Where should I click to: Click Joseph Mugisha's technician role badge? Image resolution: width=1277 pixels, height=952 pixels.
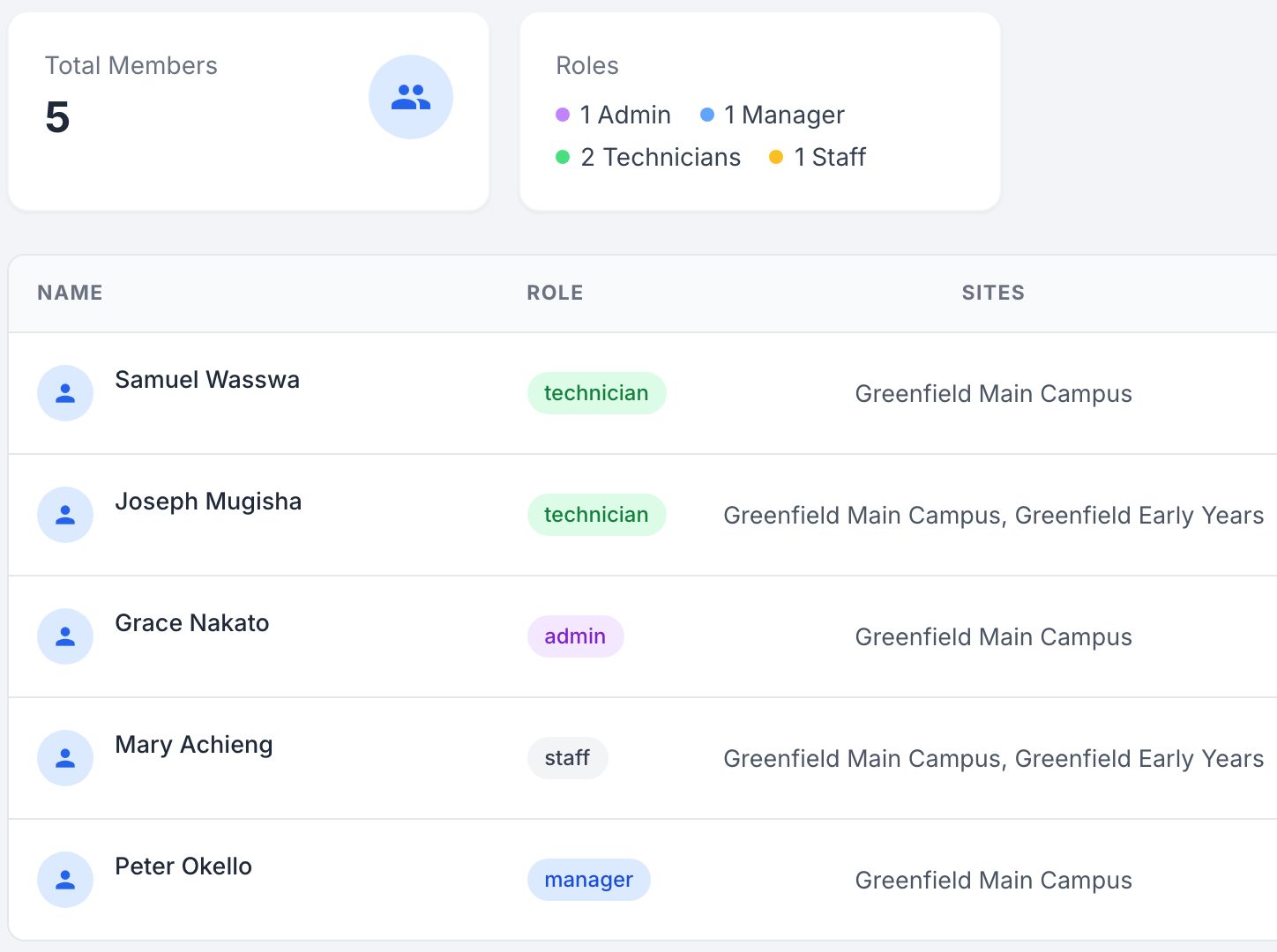pyautogui.click(x=596, y=515)
